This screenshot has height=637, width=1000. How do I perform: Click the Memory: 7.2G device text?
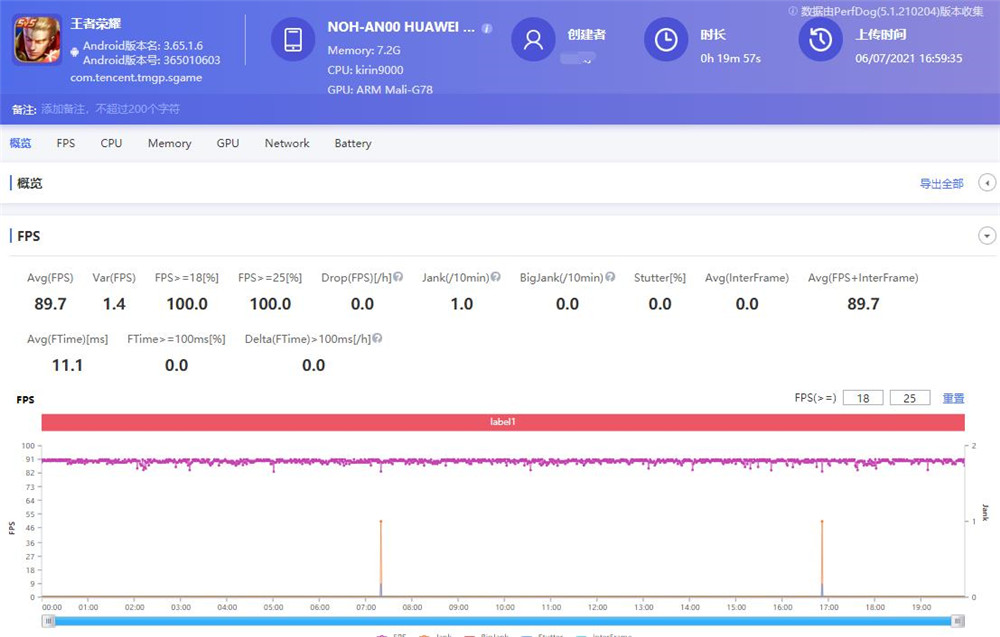point(364,50)
